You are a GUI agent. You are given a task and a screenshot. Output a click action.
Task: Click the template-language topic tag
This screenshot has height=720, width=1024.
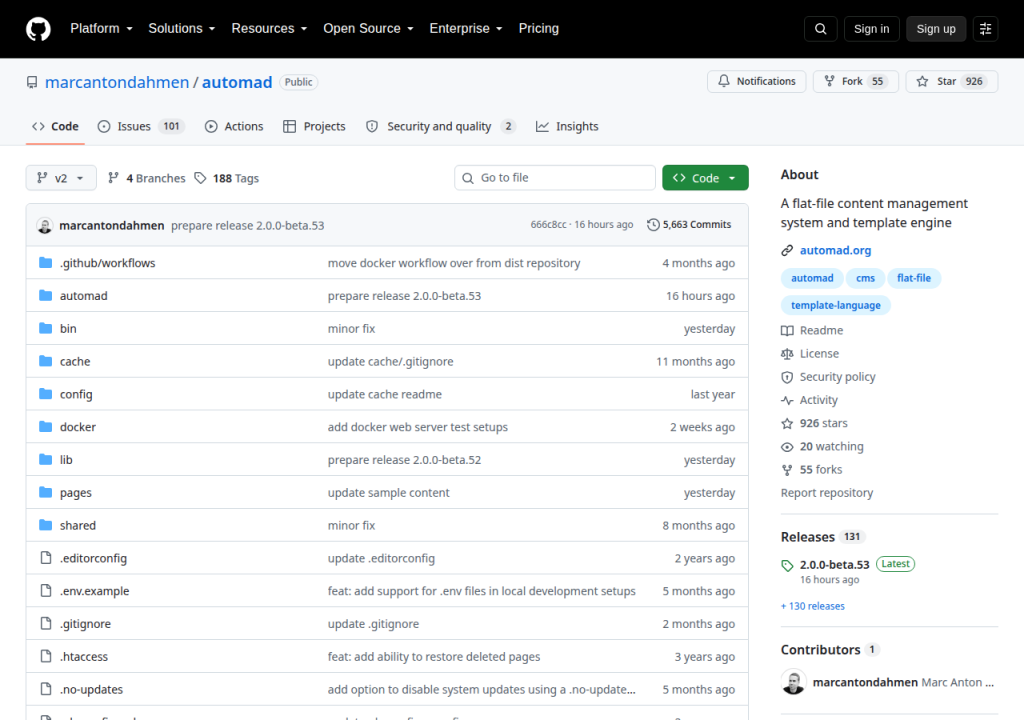tap(835, 305)
